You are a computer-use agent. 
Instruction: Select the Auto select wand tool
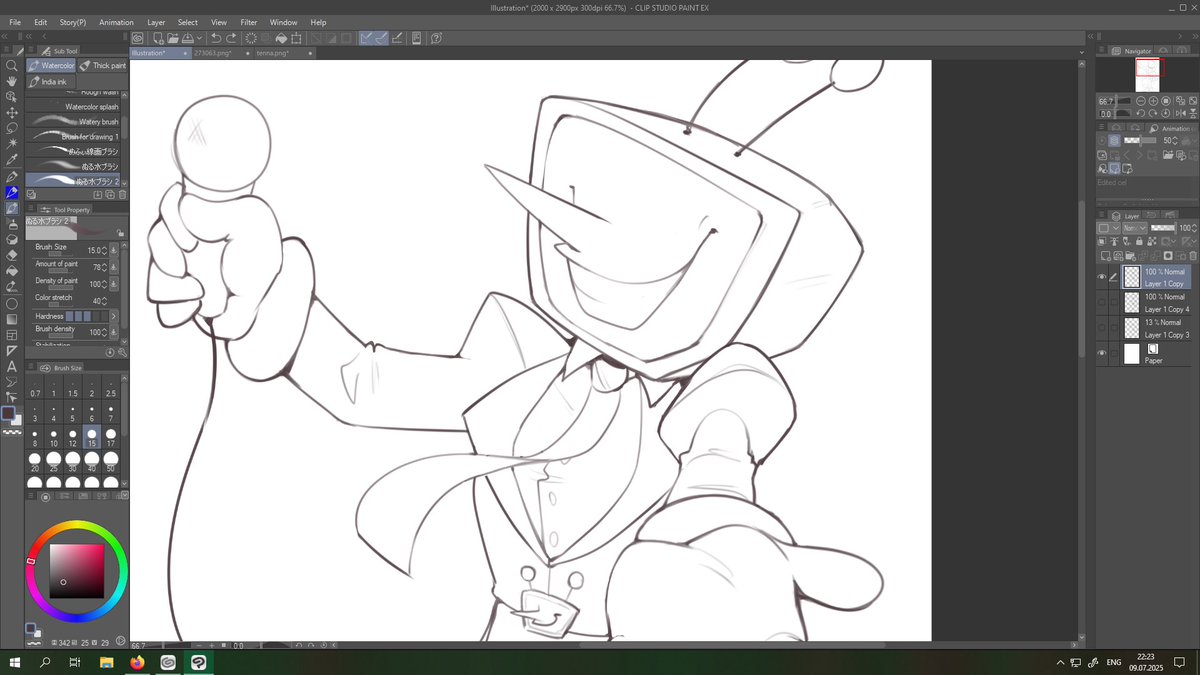coord(12,145)
